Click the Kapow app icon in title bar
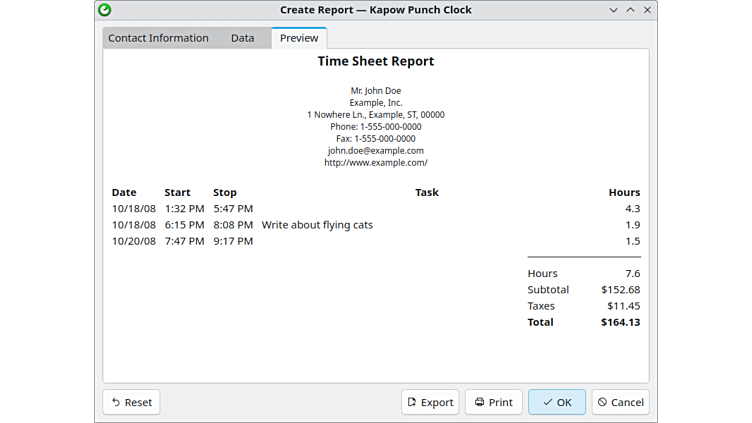 [x=105, y=10]
